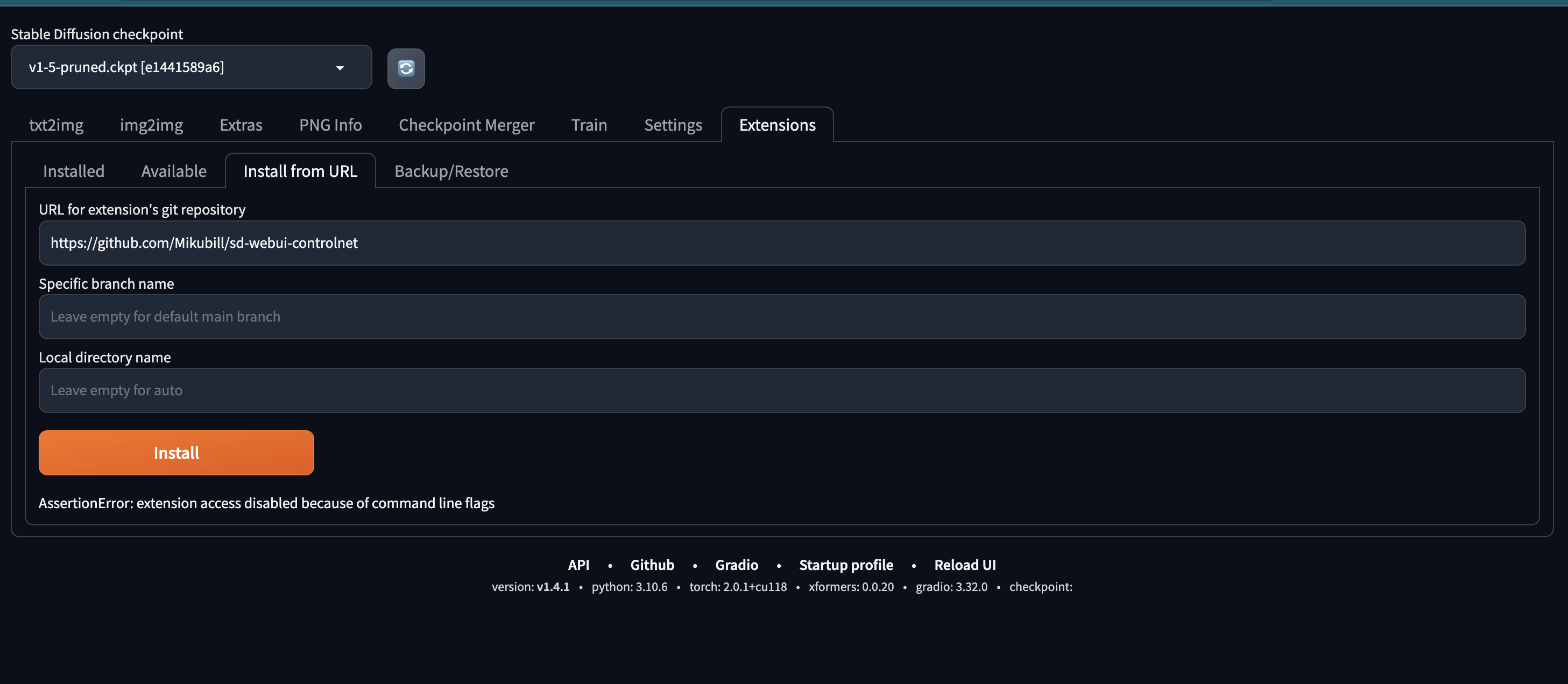Viewport: 1568px width, 684px height.
Task: Click the orange Install button
Action: point(176,453)
